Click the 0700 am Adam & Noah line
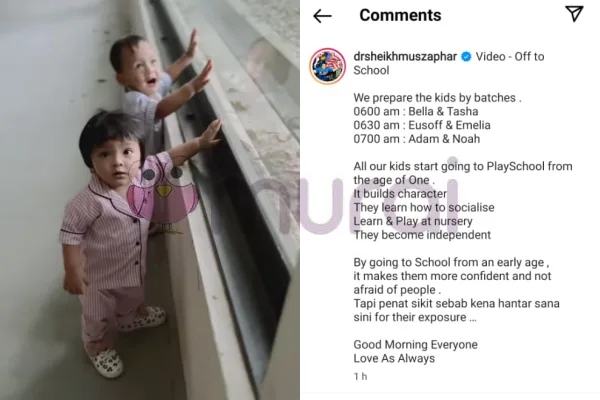Screen dimensions: 600x400 (x=416, y=139)
